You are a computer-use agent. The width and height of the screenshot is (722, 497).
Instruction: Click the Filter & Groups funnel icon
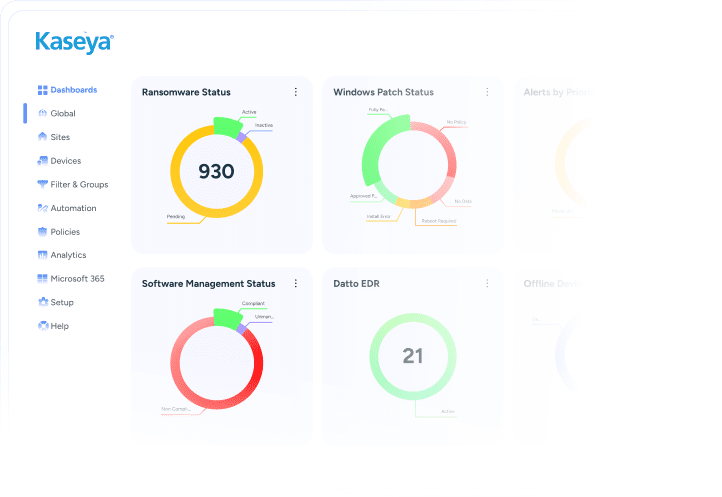[x=42, y=185]
